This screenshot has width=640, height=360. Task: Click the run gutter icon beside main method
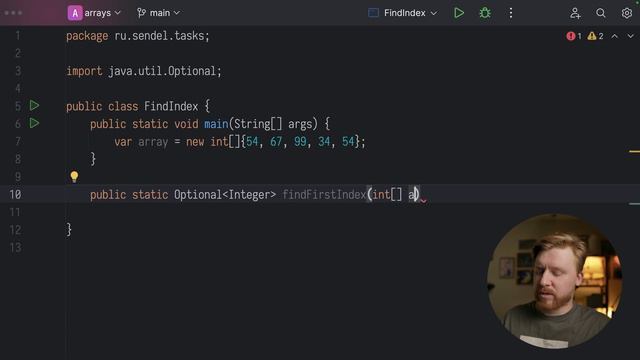(x=34, y=123)
